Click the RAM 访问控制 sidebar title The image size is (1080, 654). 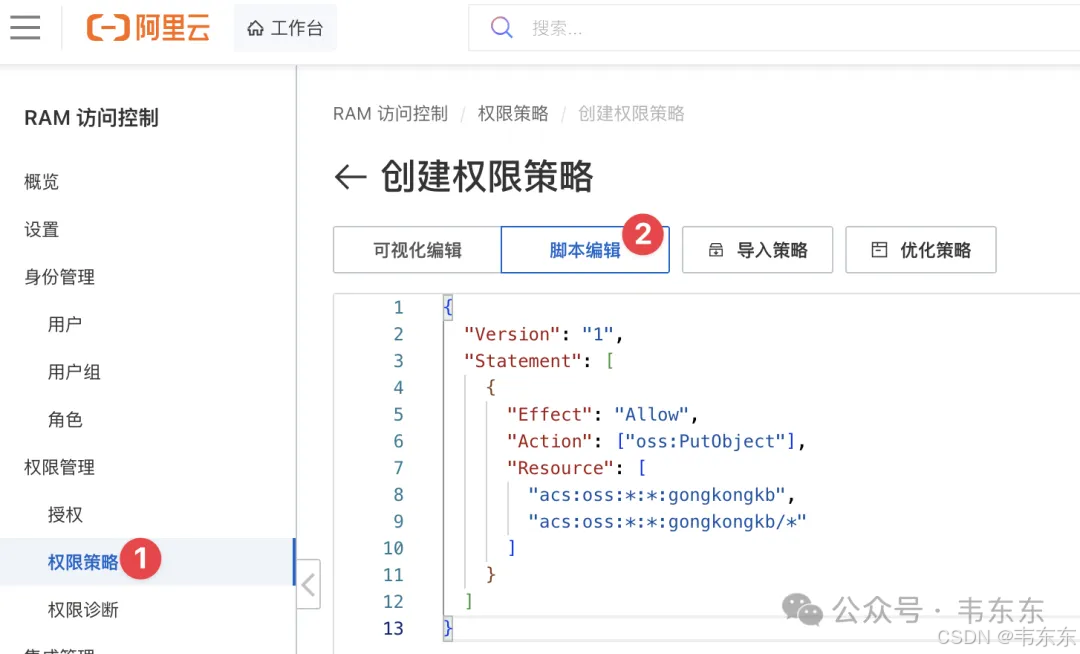tap(92, 118)
